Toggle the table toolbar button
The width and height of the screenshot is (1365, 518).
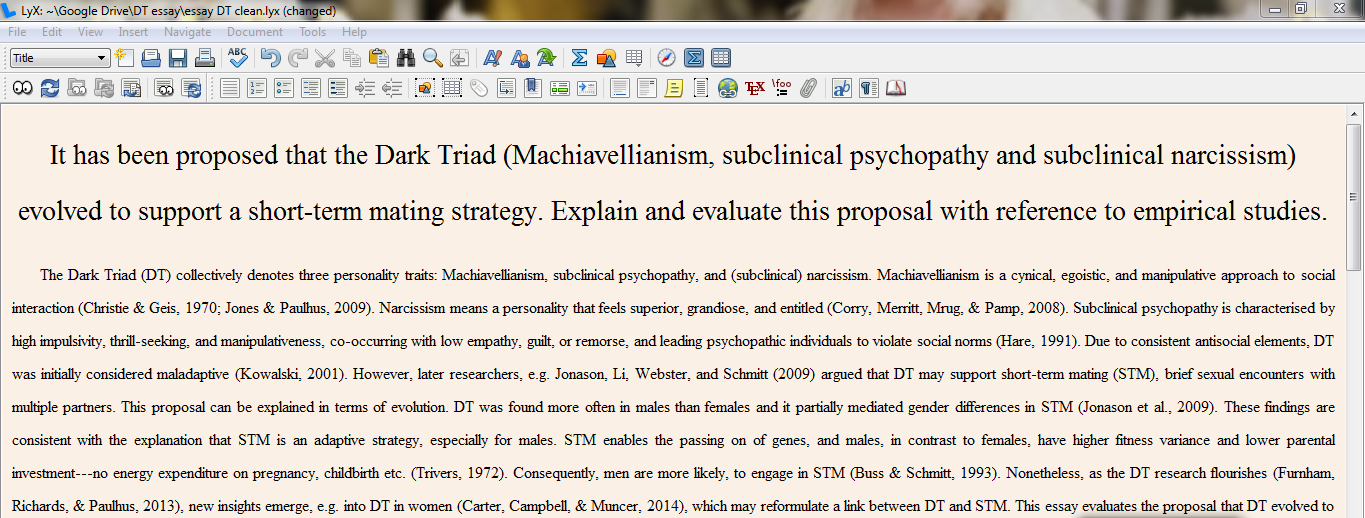(x=721, y=58)
